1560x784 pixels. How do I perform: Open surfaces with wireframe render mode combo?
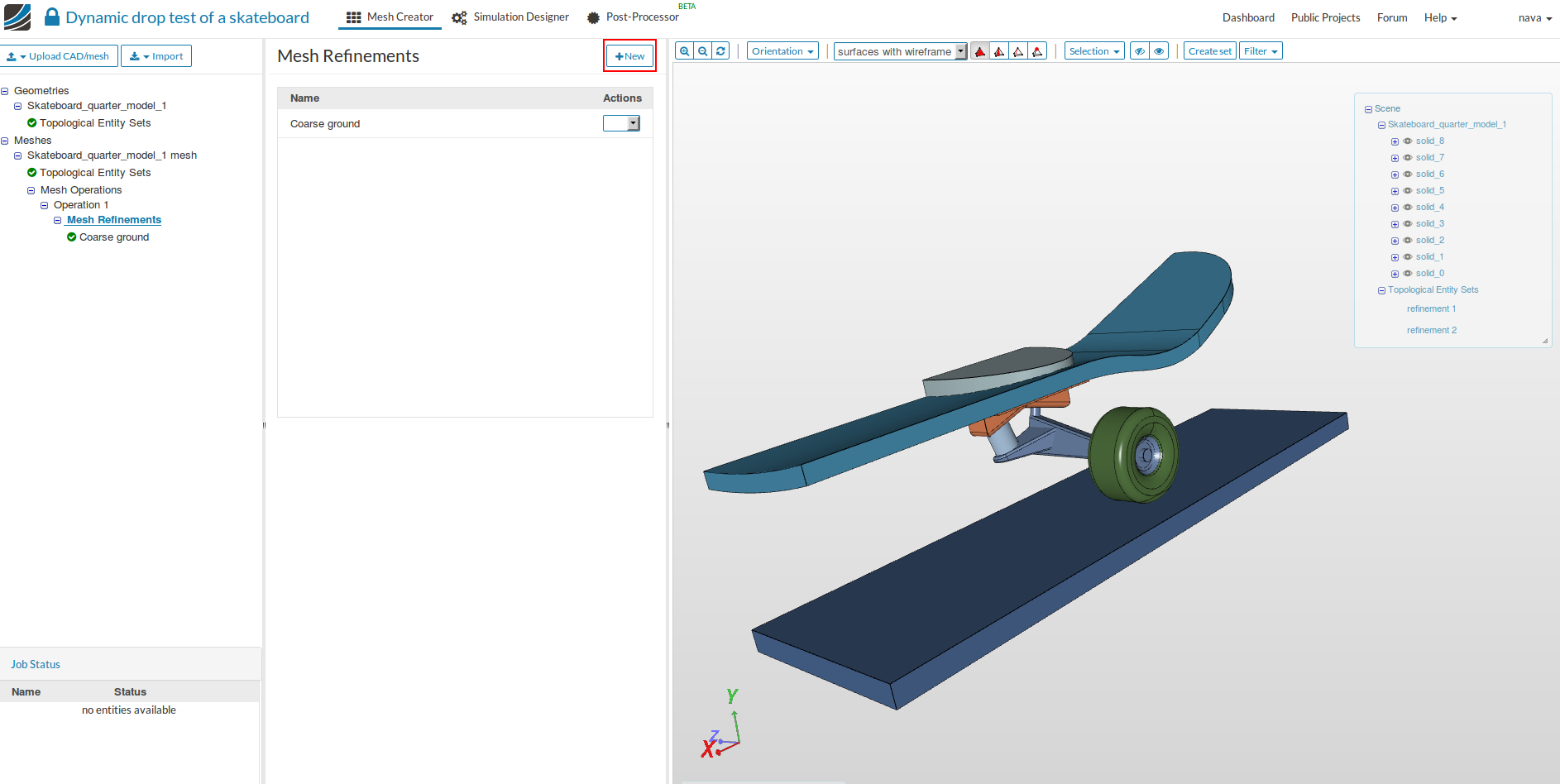tap(900, 51)
